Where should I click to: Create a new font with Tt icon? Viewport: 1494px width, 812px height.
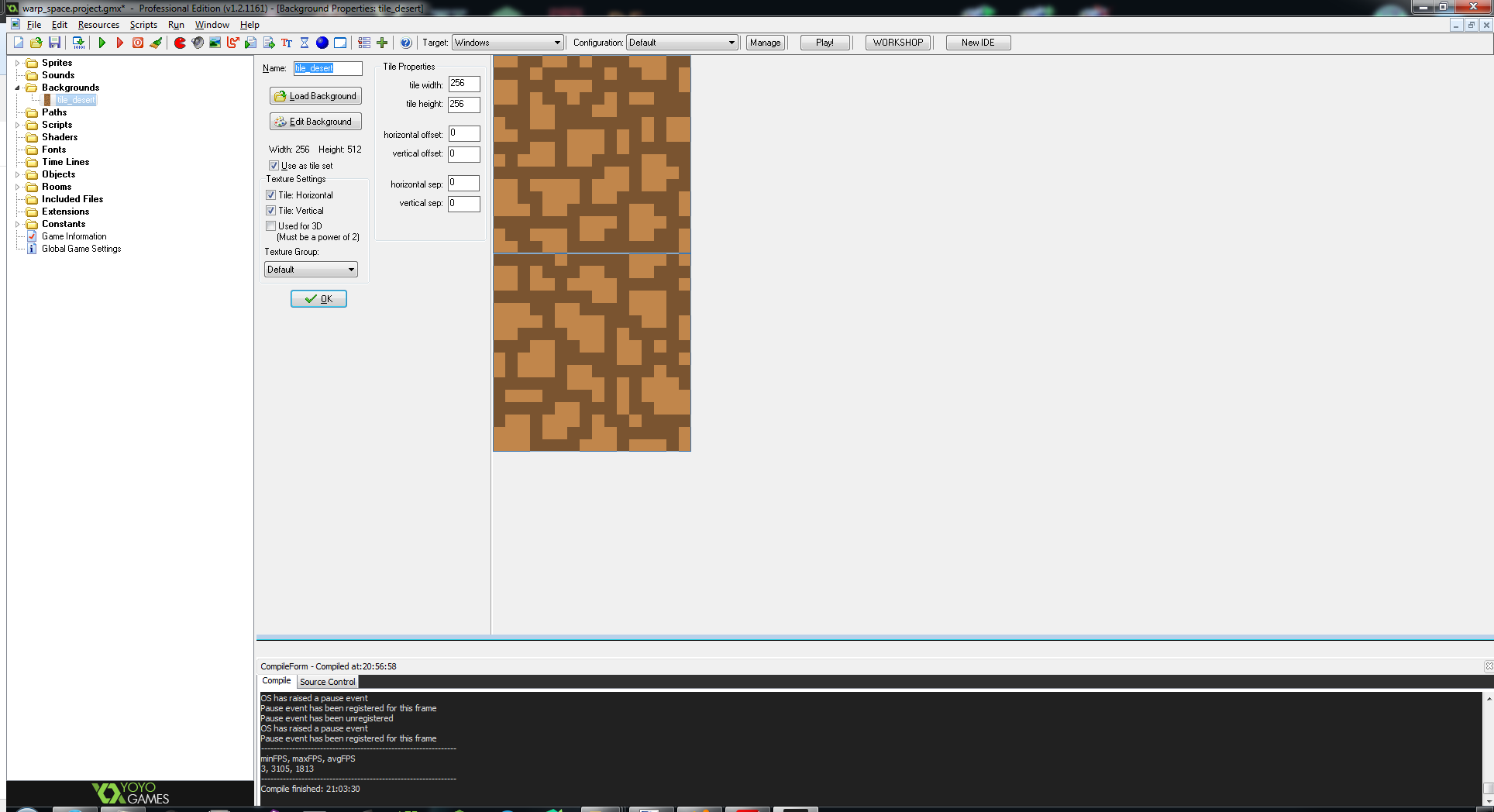point(287,43)
